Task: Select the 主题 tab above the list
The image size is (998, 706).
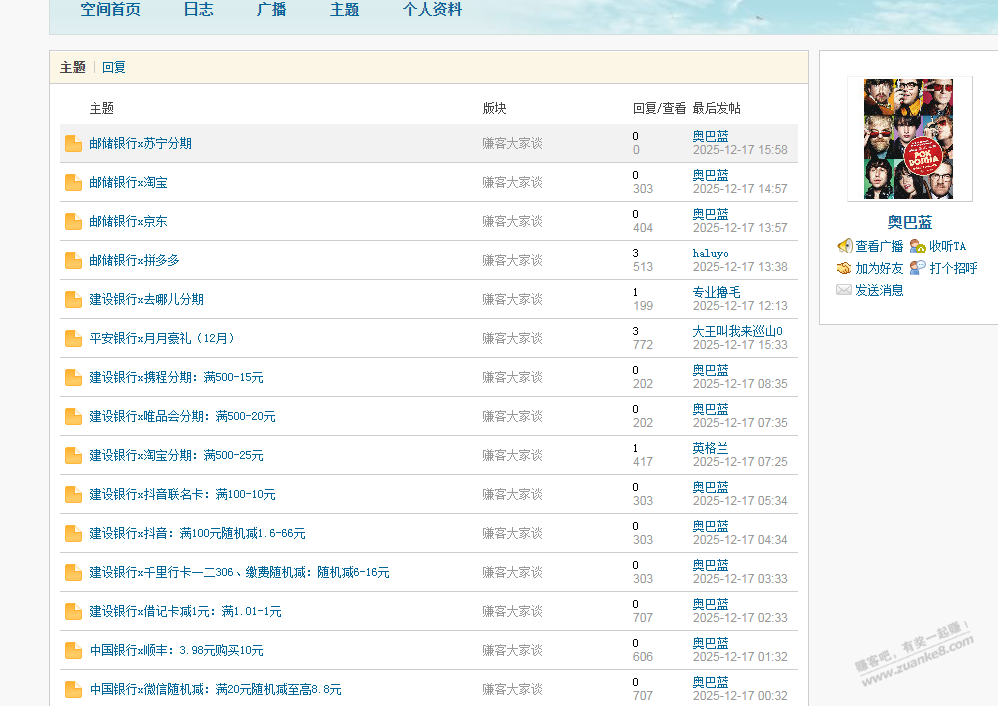Action: tap(73, 68)
